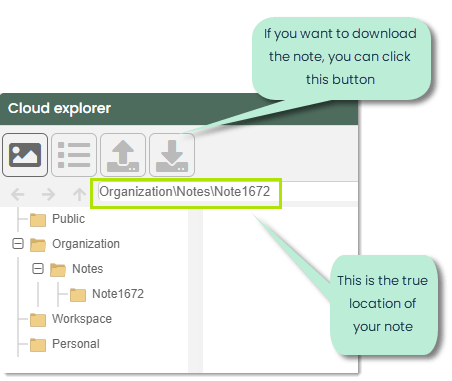
Task: Download the note with the download icon
Action: (x=172, y=155)
